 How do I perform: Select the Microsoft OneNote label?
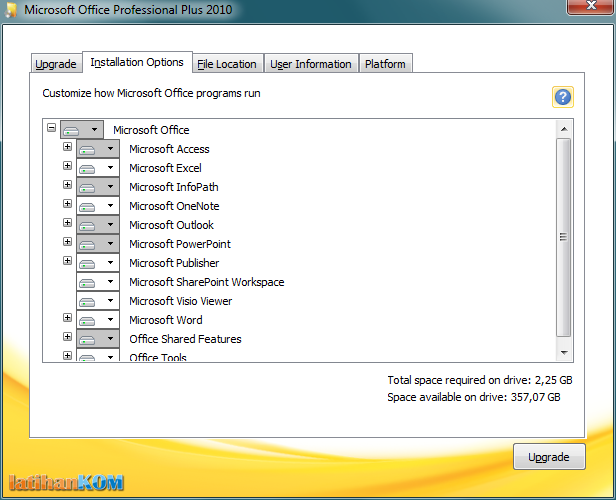[x=174, y=206]
